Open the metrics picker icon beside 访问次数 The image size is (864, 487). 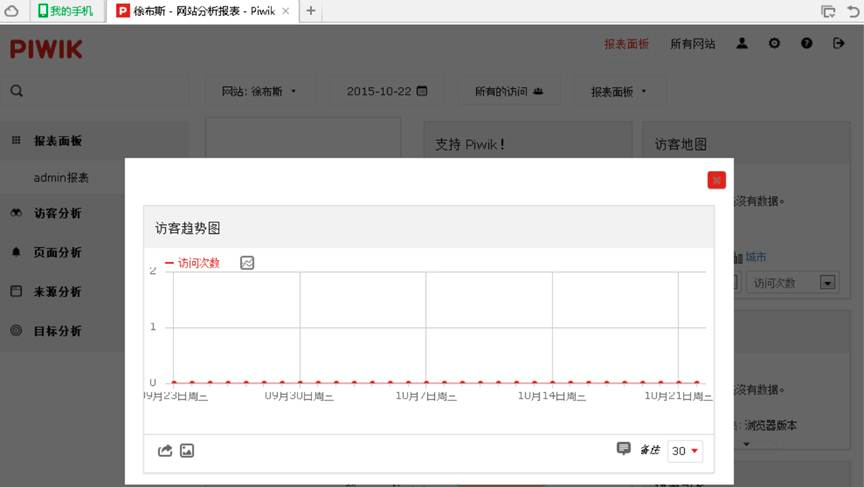(247, 263)
